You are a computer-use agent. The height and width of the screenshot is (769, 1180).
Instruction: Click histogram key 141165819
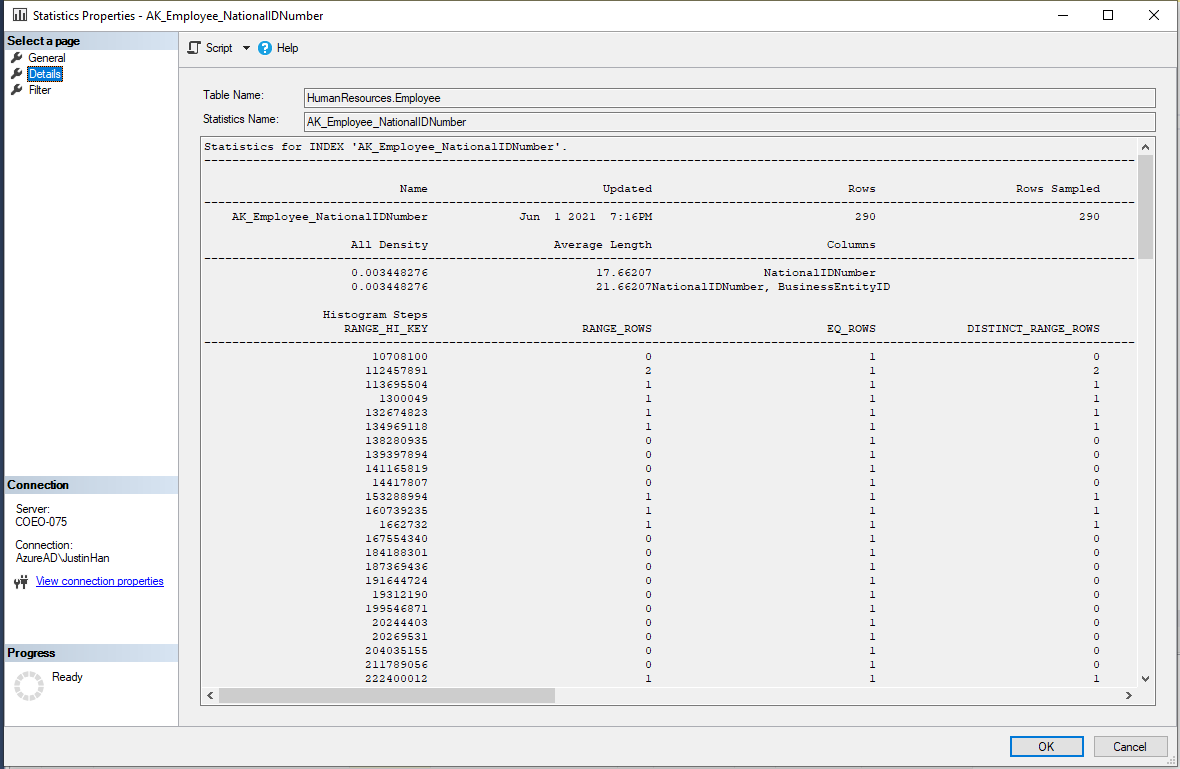coord(396,469)
